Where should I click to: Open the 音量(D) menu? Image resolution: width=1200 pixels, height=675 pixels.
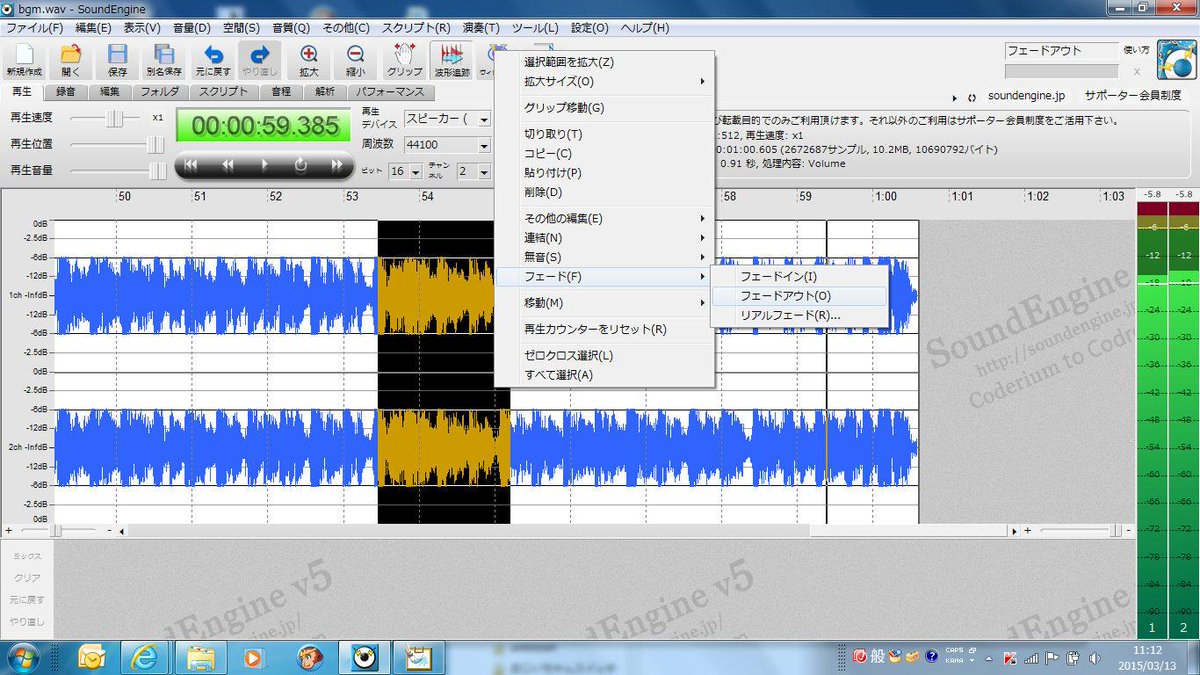click(x=192, y=28)
